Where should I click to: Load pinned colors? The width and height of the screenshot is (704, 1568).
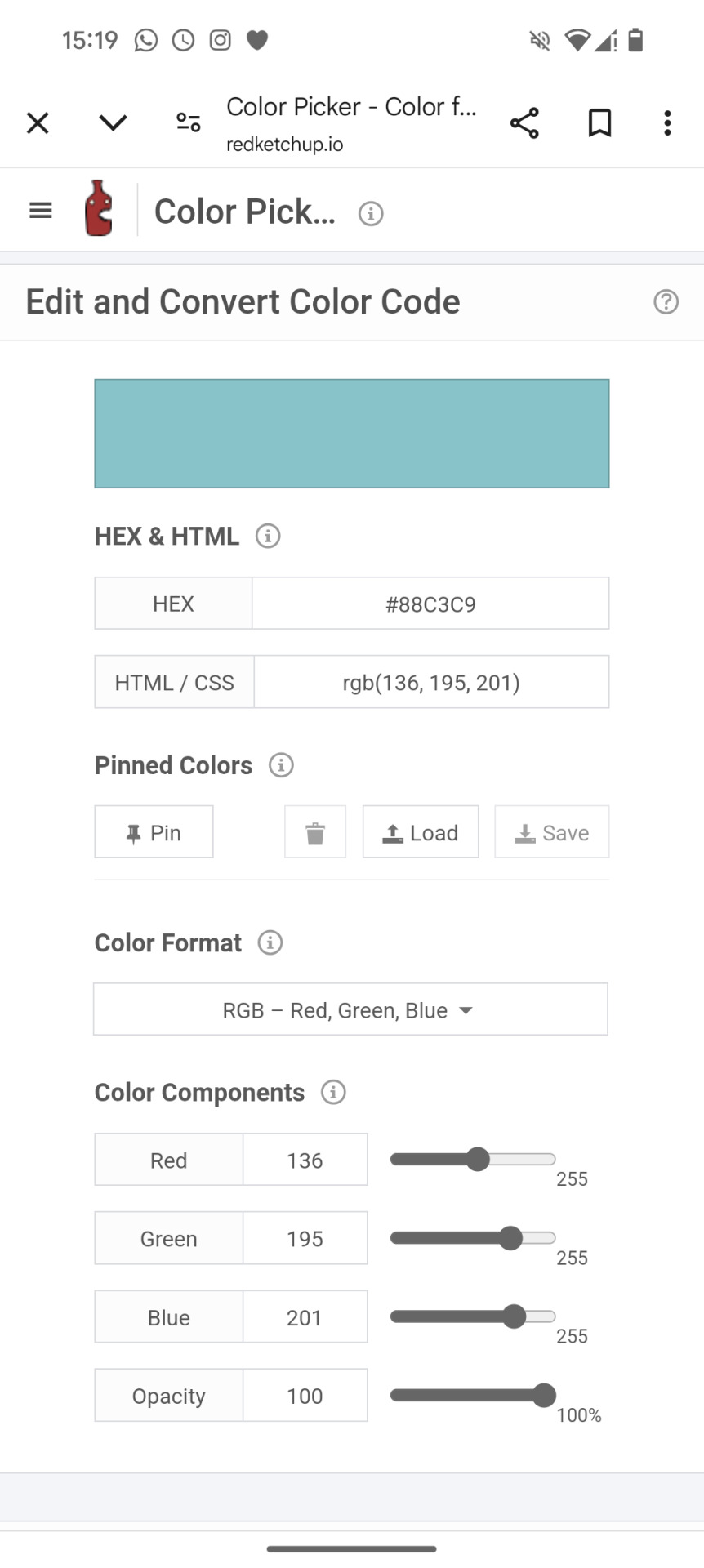(421, 833)
